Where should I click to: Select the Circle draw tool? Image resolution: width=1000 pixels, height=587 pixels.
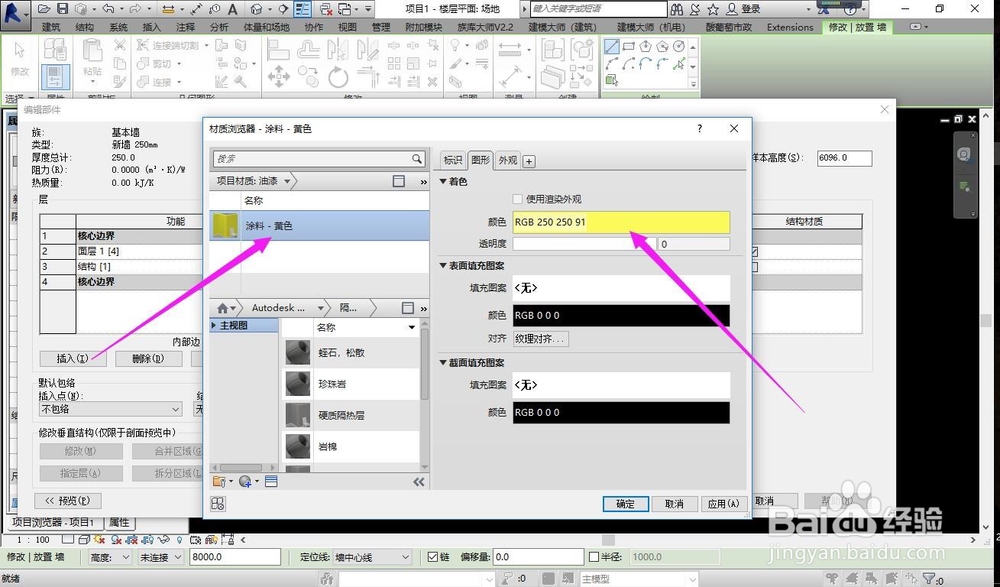coord(679,46)
